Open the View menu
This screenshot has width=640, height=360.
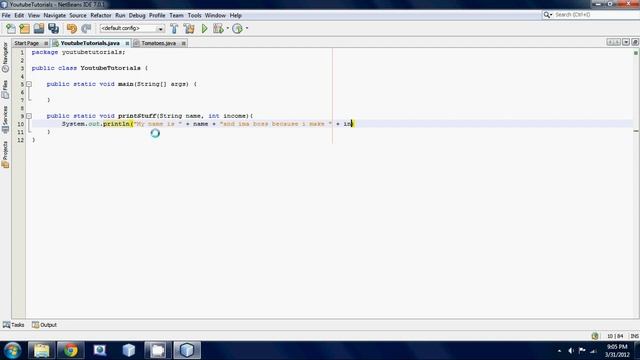[34, 15]
